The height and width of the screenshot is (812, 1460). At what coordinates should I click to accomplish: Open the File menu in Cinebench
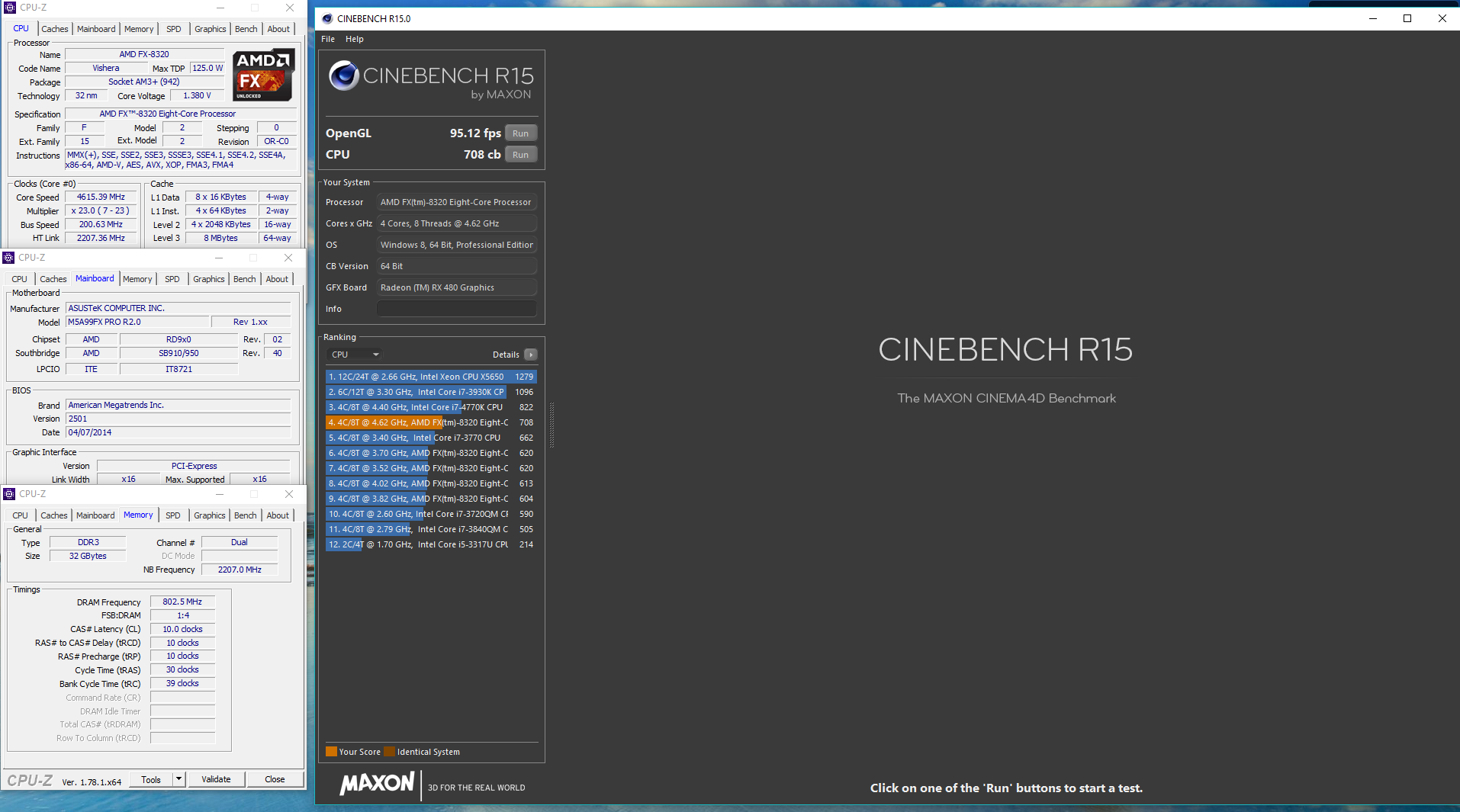(328, 39)
